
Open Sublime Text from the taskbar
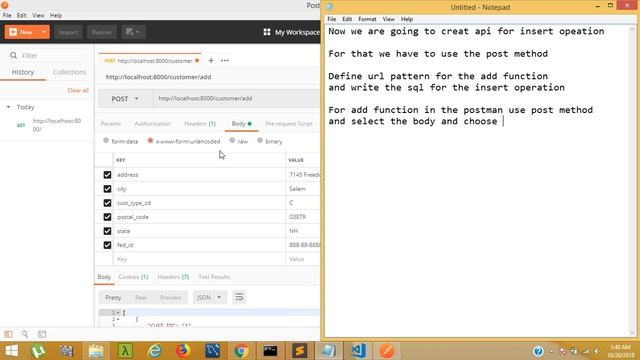(x=300, y=351)
